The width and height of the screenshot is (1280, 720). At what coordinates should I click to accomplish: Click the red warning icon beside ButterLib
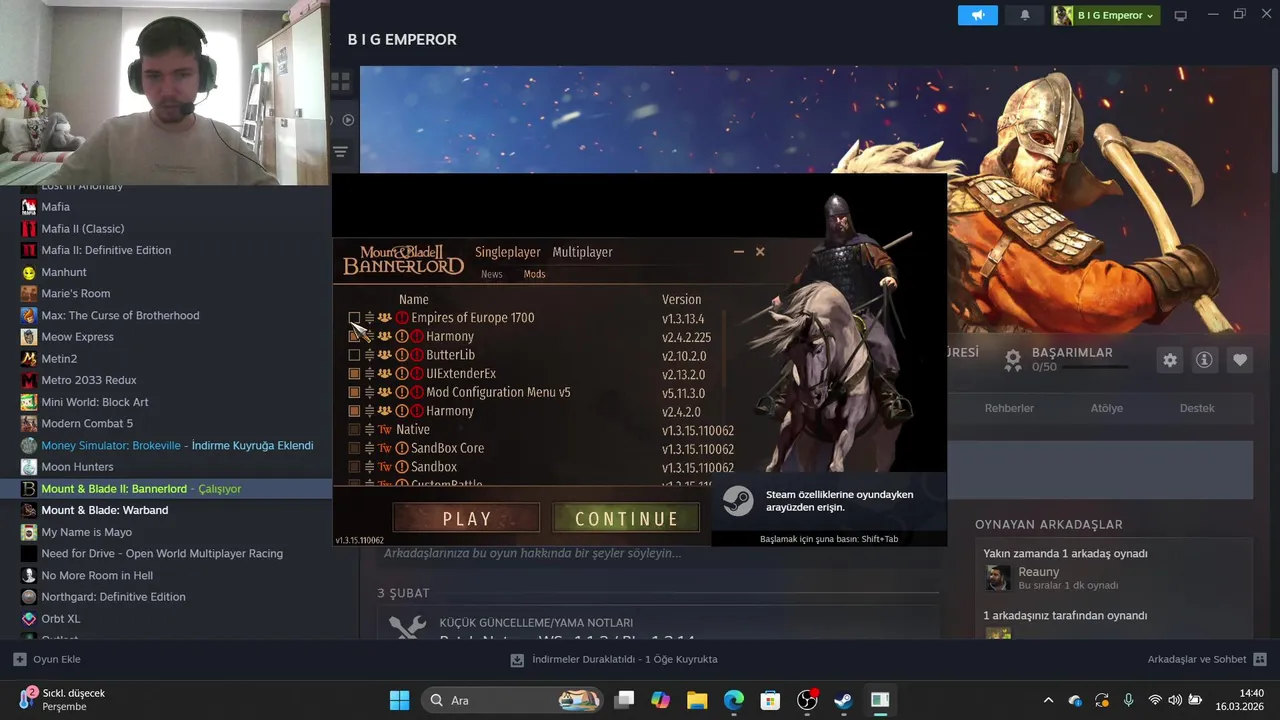click(417, 355)
